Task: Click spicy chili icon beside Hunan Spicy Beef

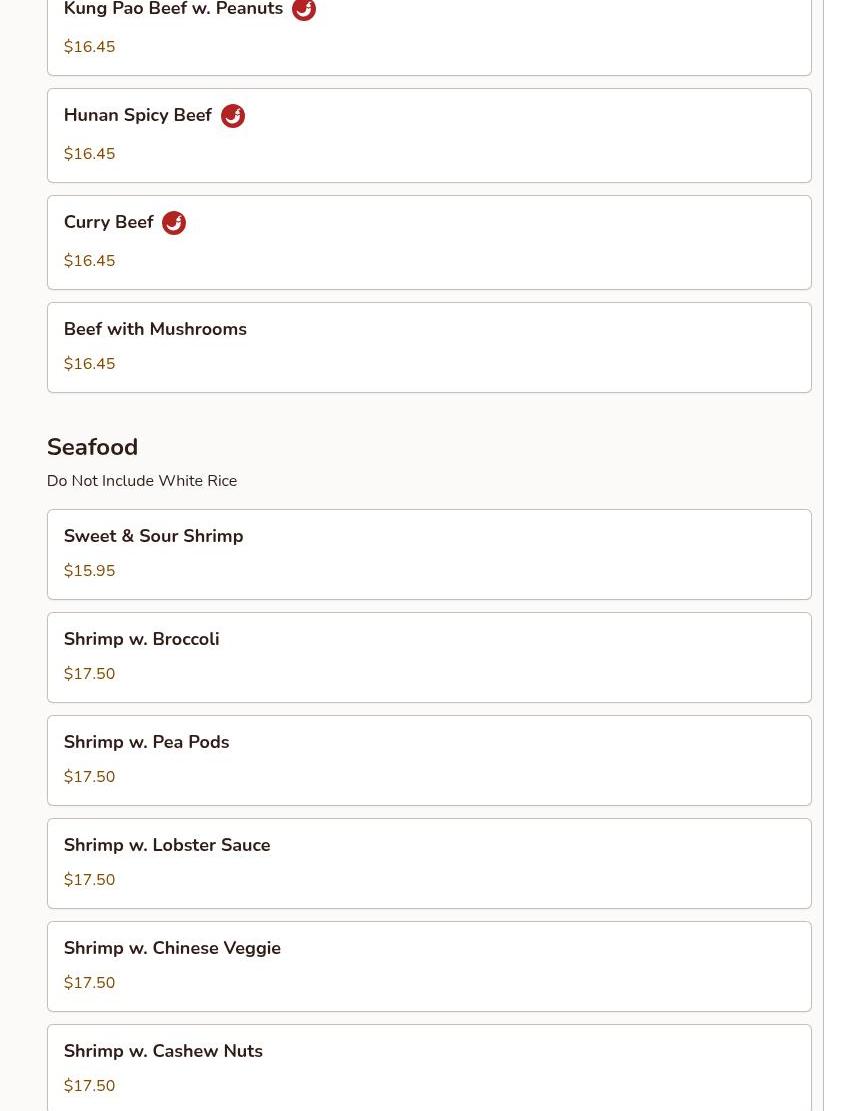Action: tap(232, 115)
